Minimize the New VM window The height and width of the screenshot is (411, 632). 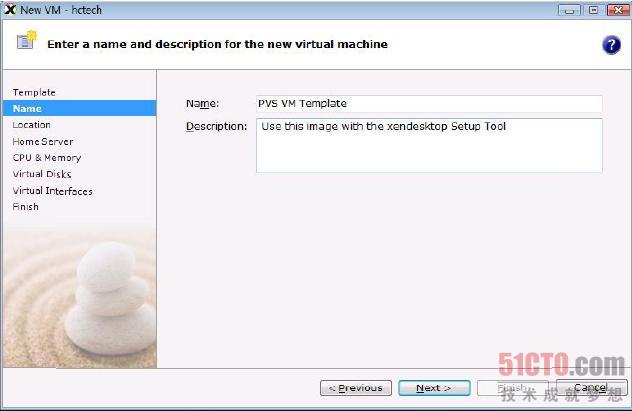click(569, 10)
